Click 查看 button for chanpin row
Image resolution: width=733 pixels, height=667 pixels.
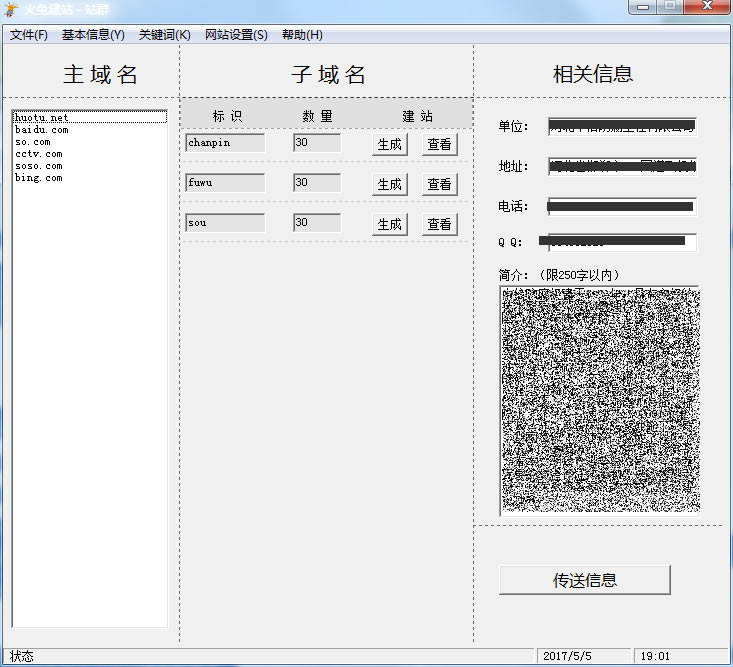click(x=439, y=144)
